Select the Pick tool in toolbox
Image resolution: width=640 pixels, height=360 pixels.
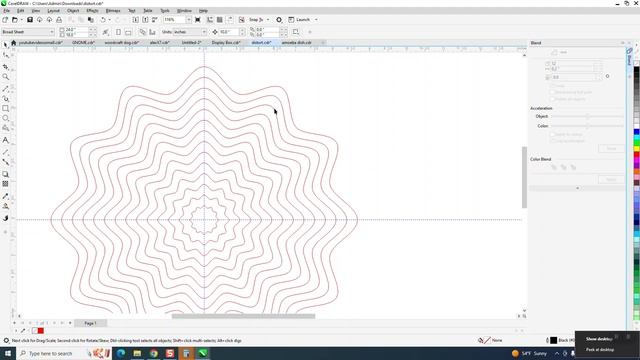coord(5,45)
